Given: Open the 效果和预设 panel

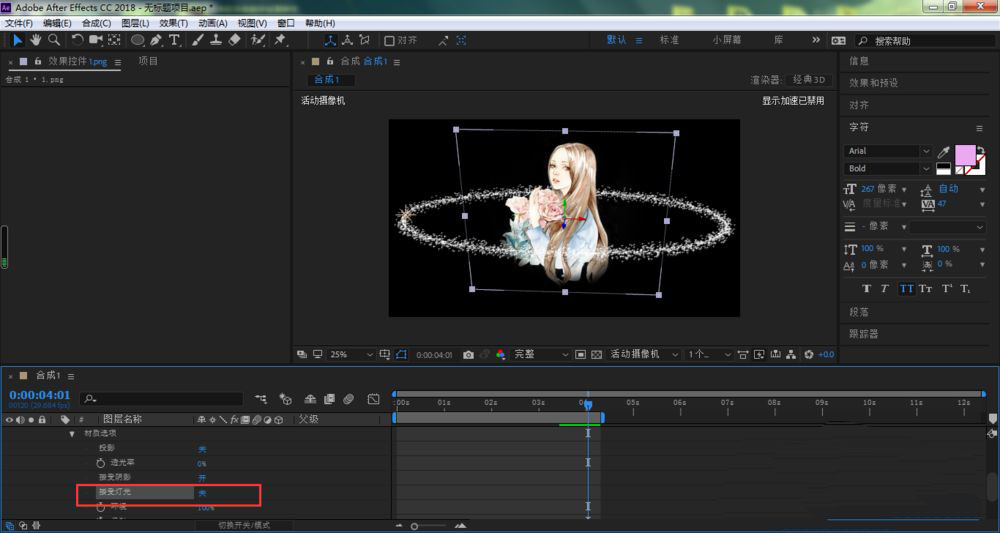Looking at the screenshot, I should click(873, 83).
